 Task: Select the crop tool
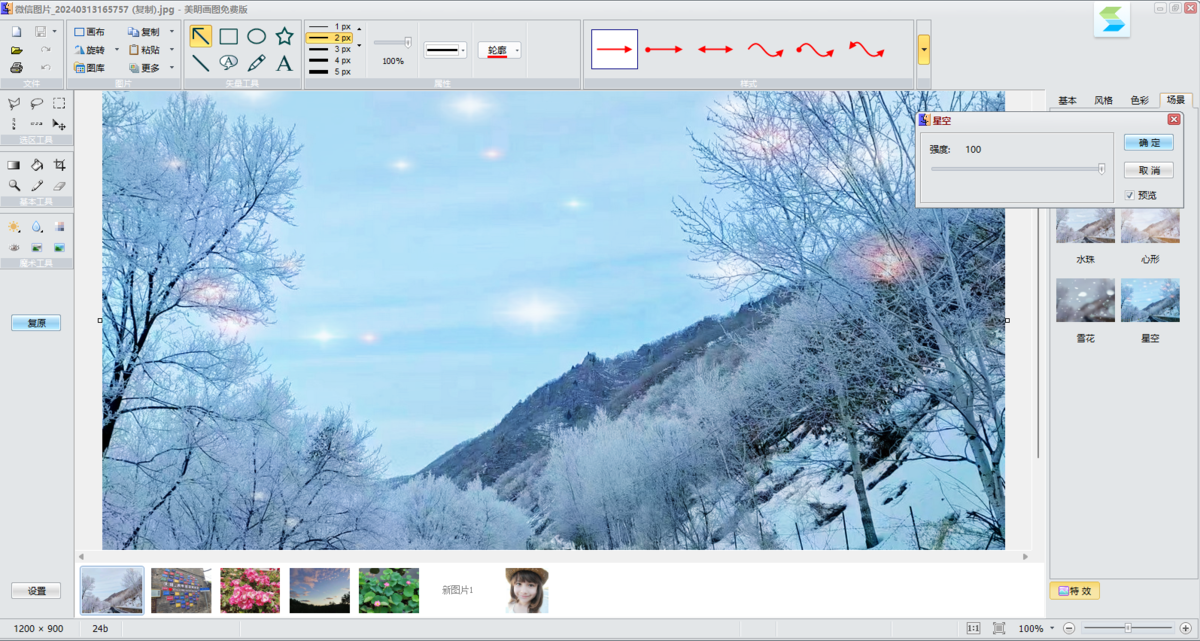click(60, 164)
